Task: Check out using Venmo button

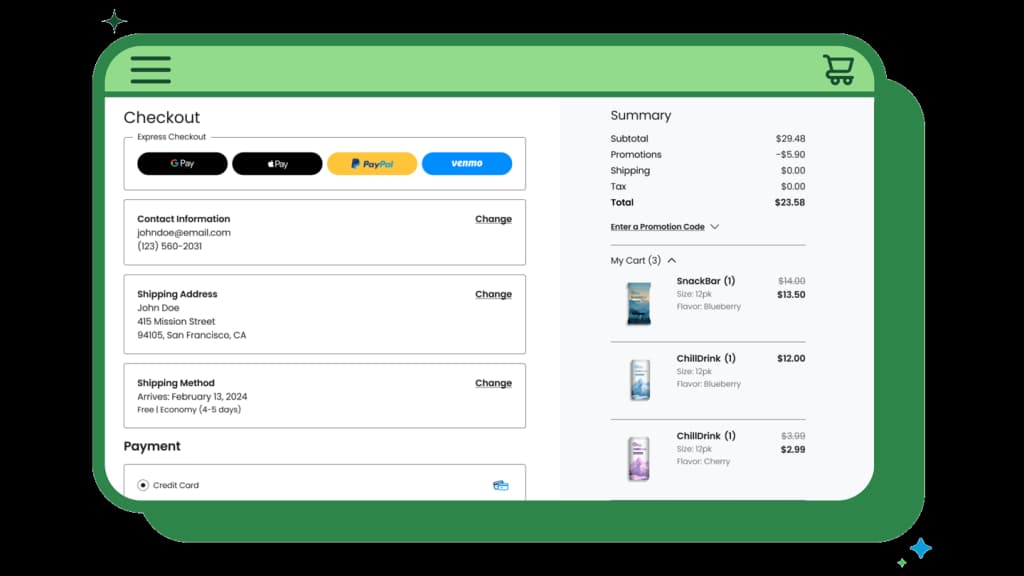Action: coord(466,164)
